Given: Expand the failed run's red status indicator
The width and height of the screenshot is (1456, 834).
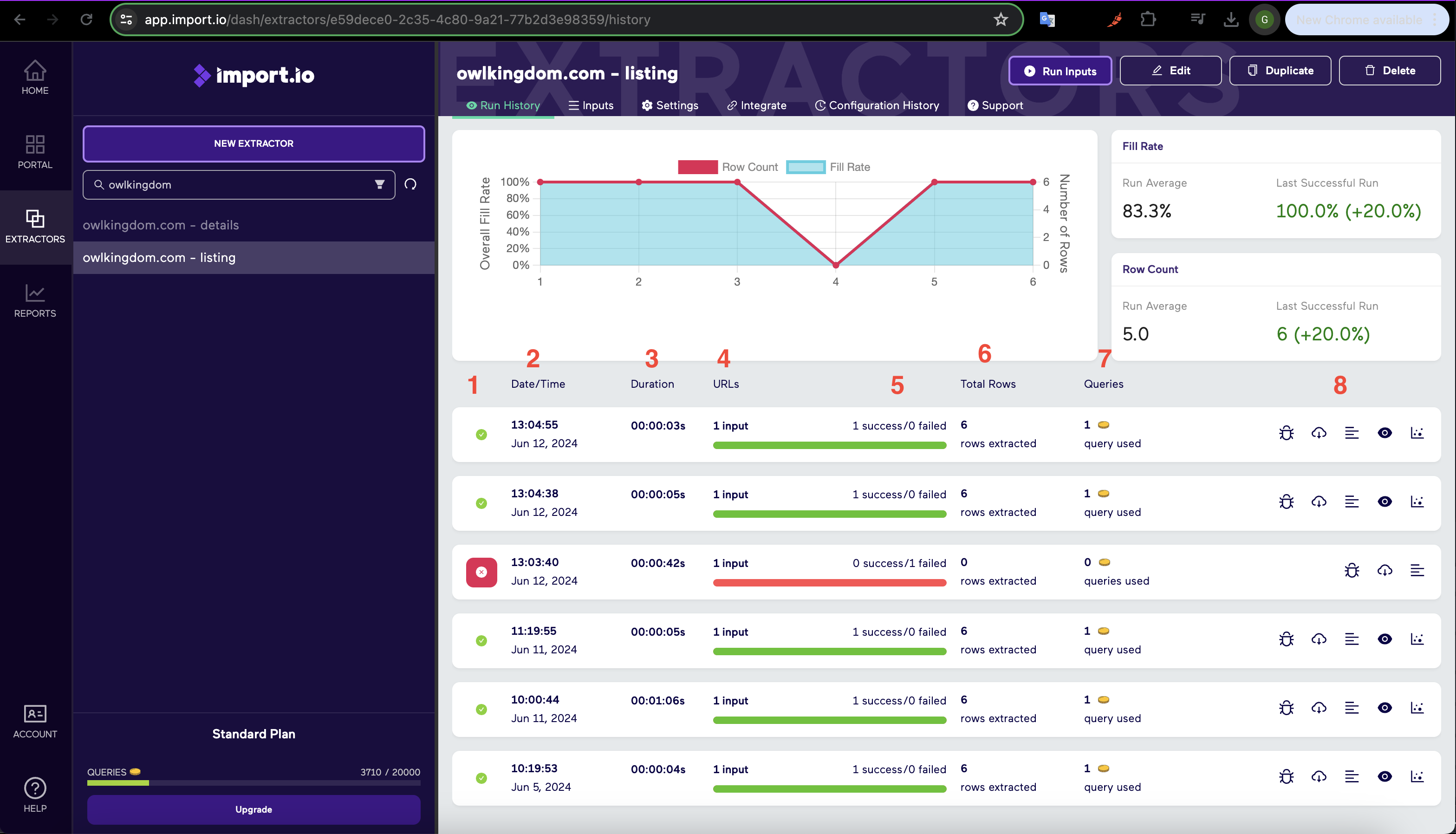Looking at the screenshot, I should 481,572.
